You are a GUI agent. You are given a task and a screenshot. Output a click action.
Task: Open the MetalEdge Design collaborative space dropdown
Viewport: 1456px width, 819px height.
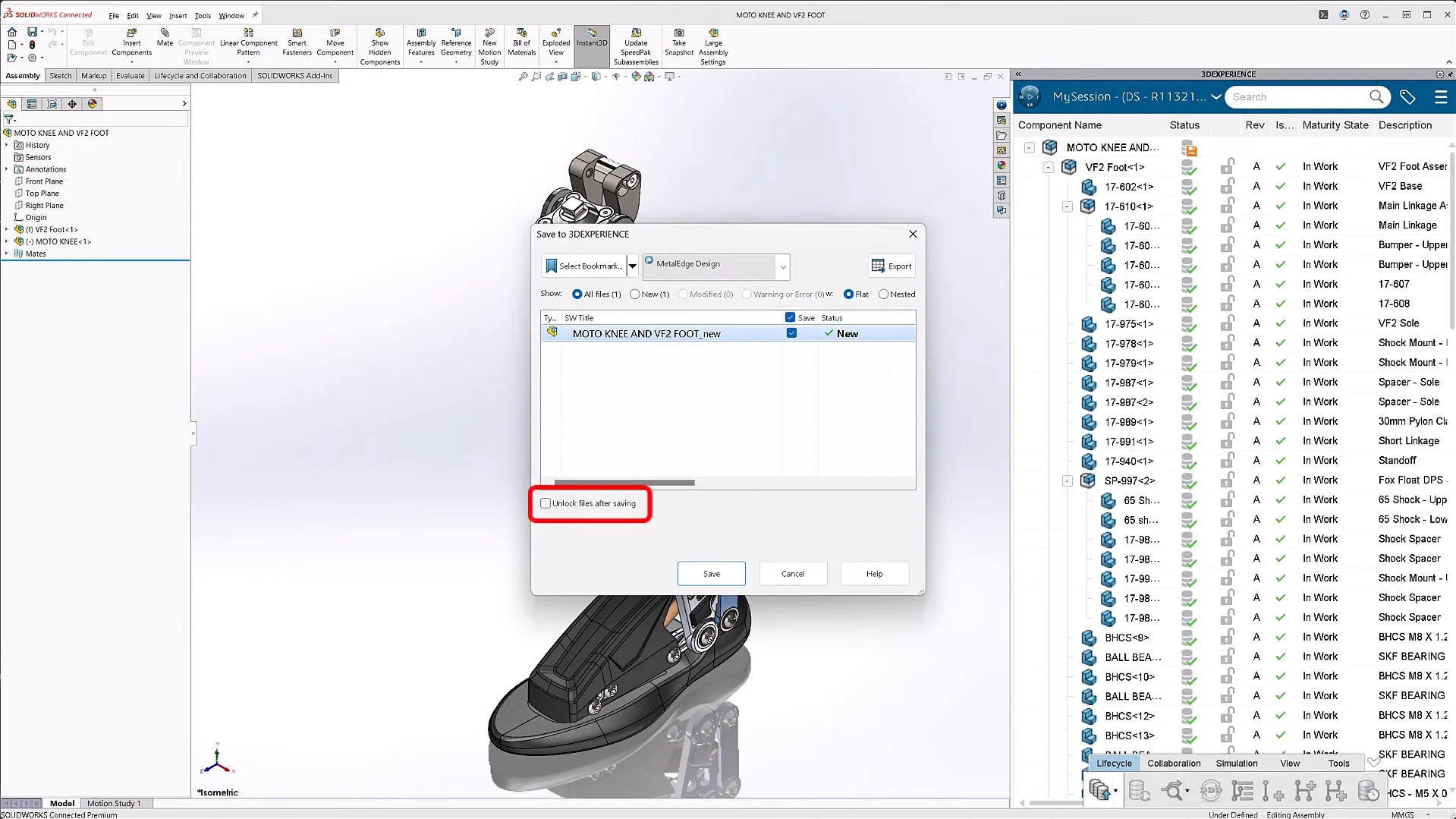[x=783, y=266]
